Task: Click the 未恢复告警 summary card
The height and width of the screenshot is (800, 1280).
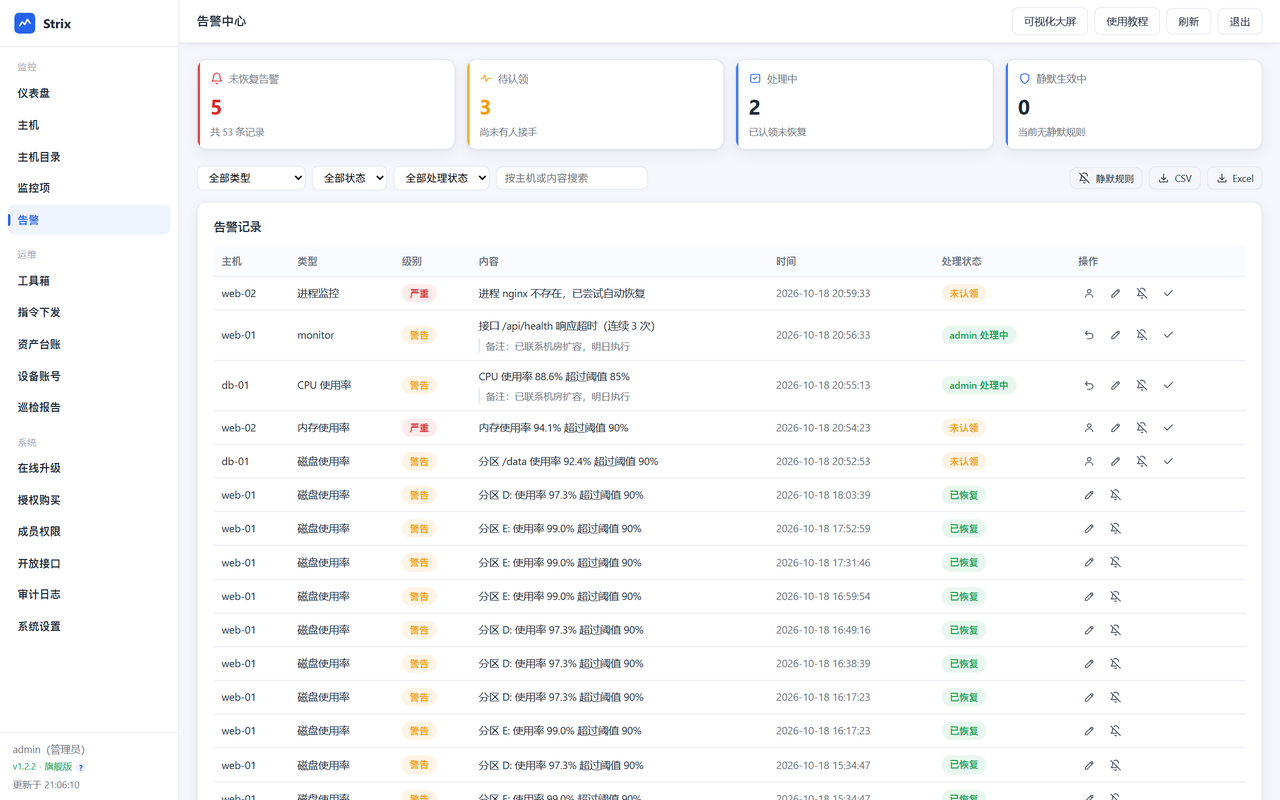Action: coord(326,105)
